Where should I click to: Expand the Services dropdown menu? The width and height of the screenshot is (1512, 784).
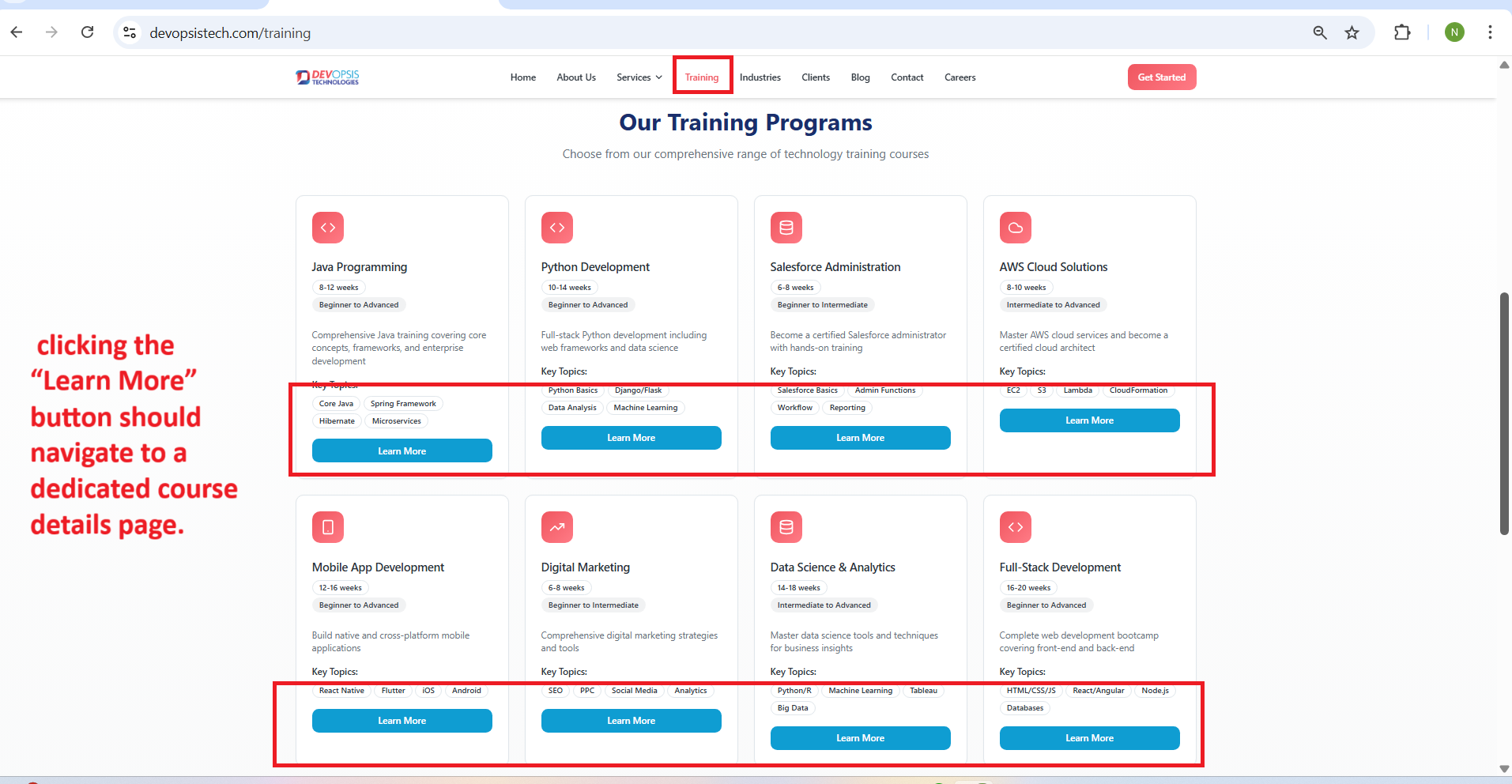[639, 77]
